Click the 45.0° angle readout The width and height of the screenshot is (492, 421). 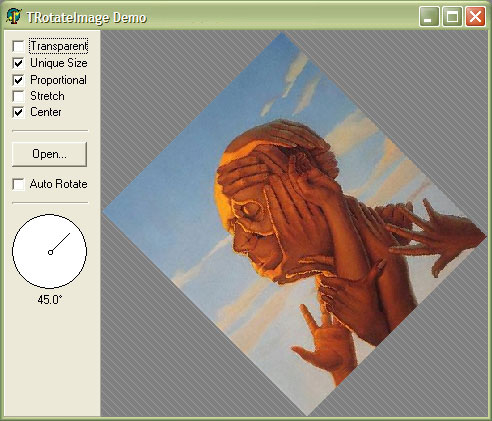50,300
